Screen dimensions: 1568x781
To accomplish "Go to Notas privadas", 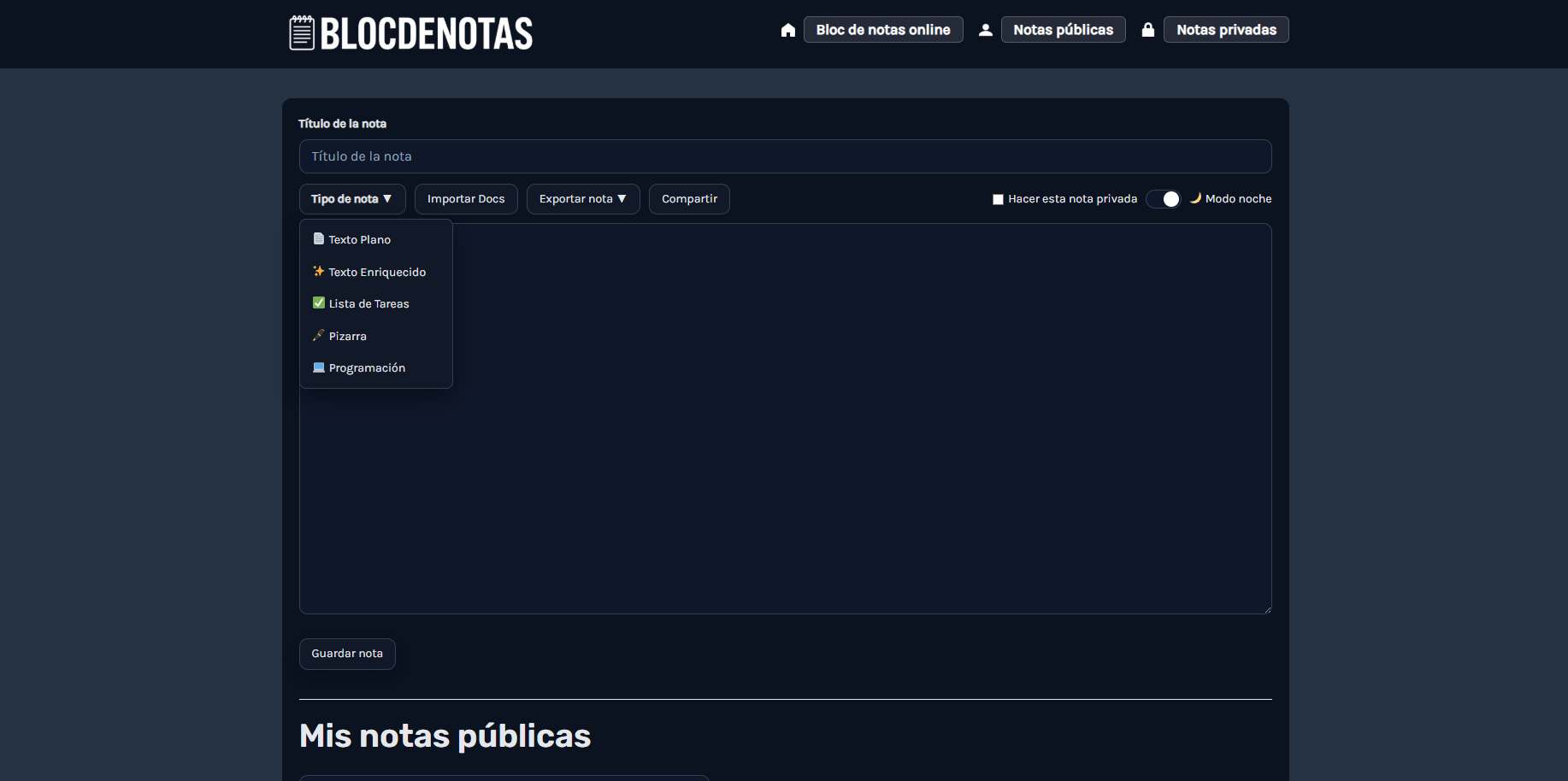I will point(1226,30).
